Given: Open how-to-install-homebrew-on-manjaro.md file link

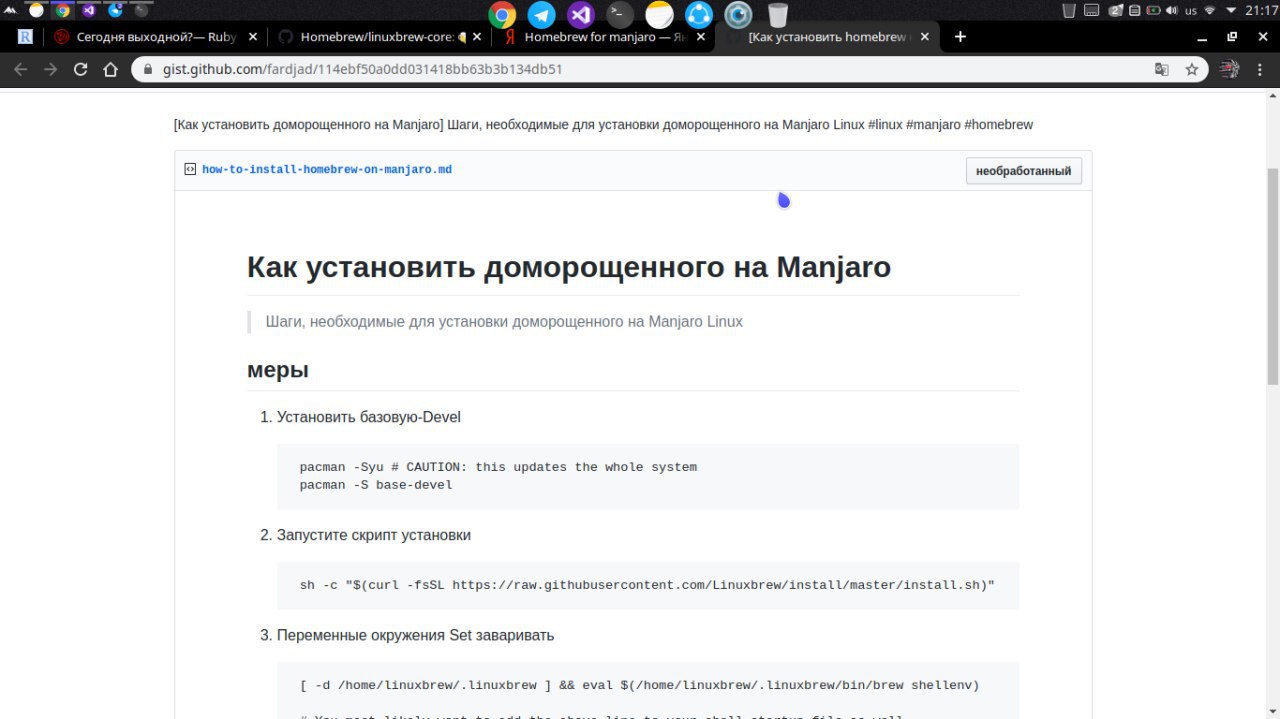Looking at the screenshot, I should (326, 170).
